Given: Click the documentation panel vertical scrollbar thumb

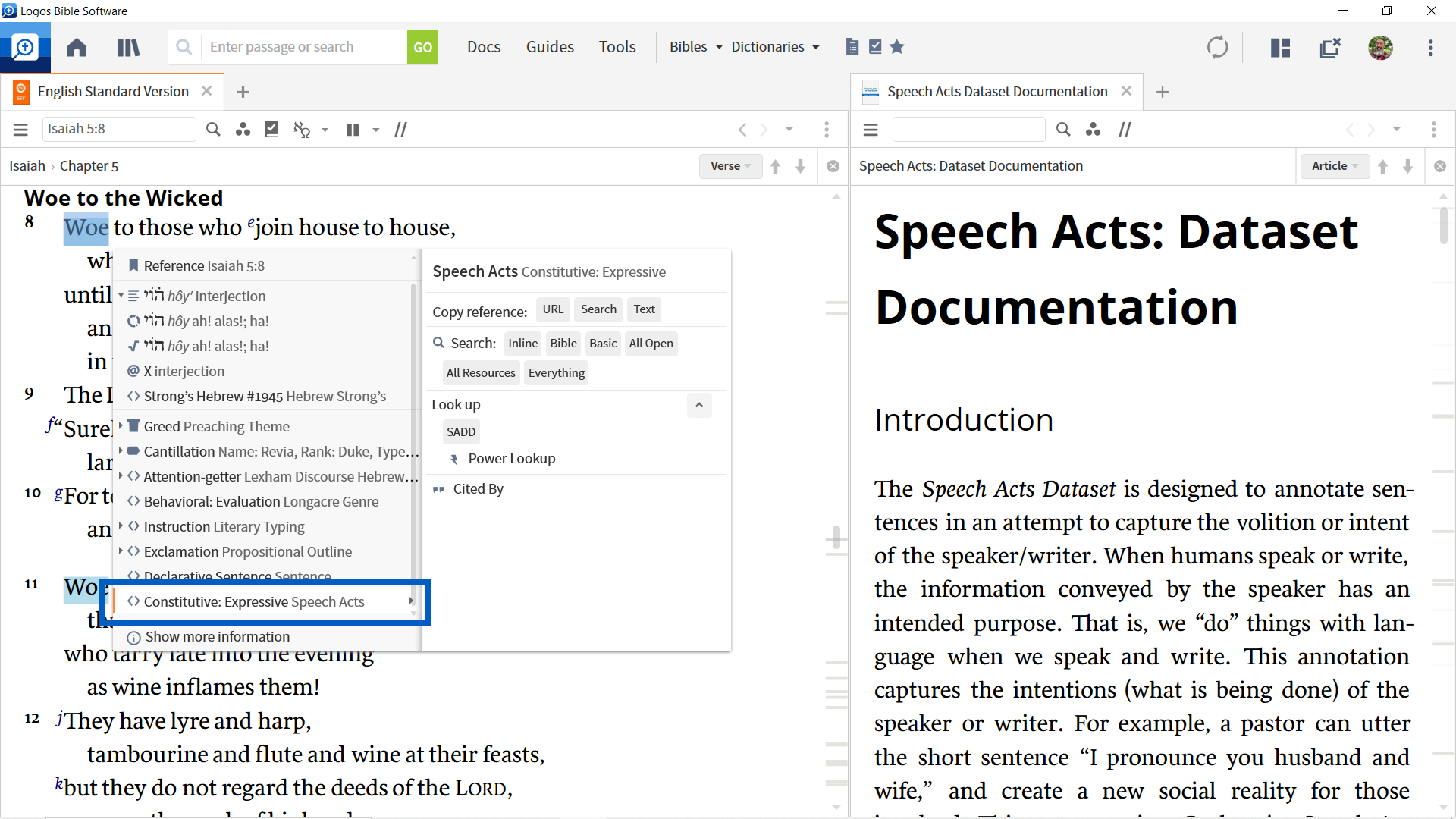Looking at the screenshot, I should tap(1443, 226).
